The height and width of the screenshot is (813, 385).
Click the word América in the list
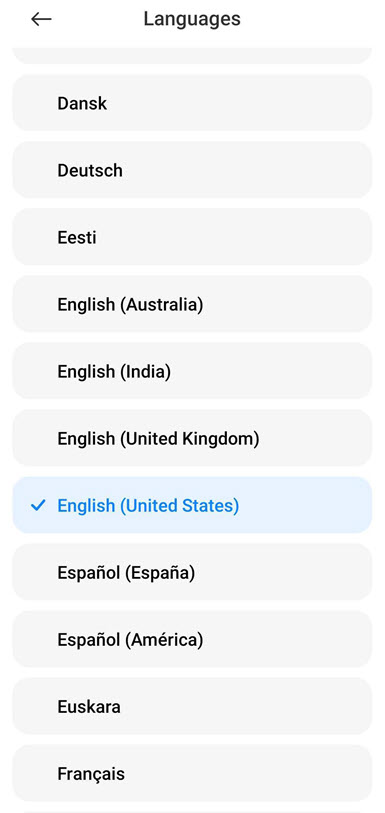coord(164,640)
